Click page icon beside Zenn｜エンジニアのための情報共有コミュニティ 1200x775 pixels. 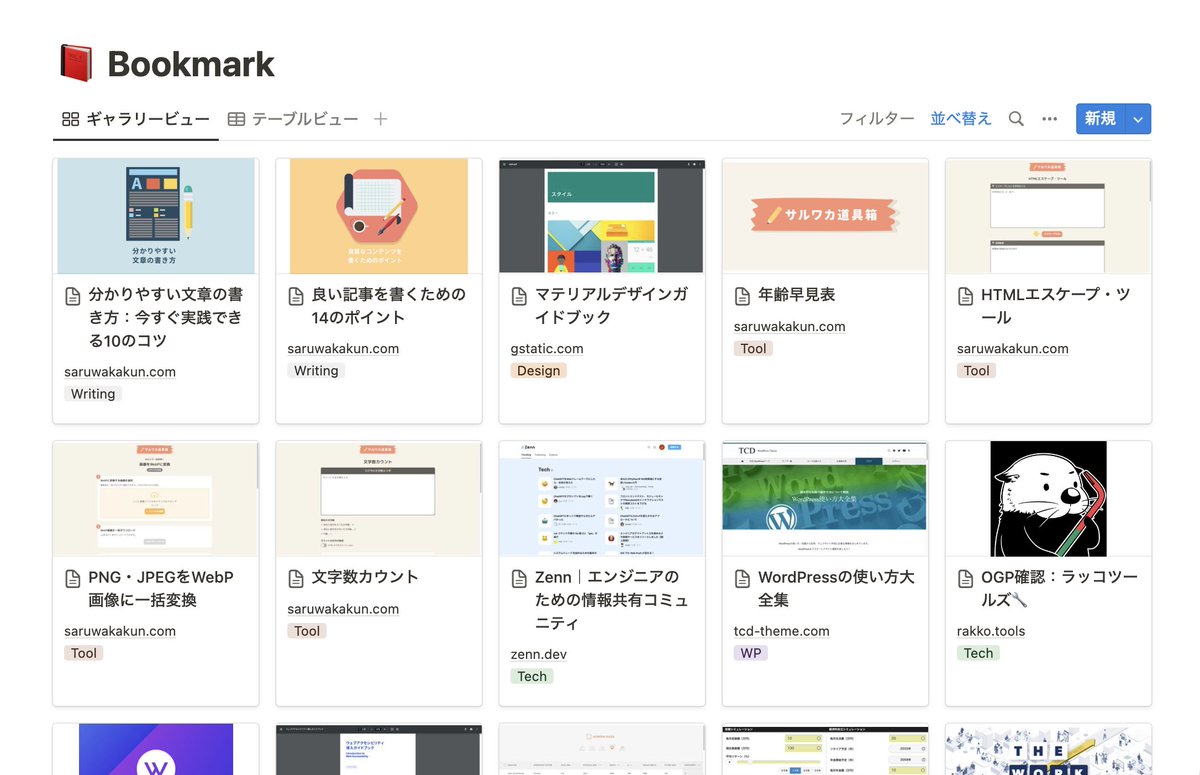[519, 578]
